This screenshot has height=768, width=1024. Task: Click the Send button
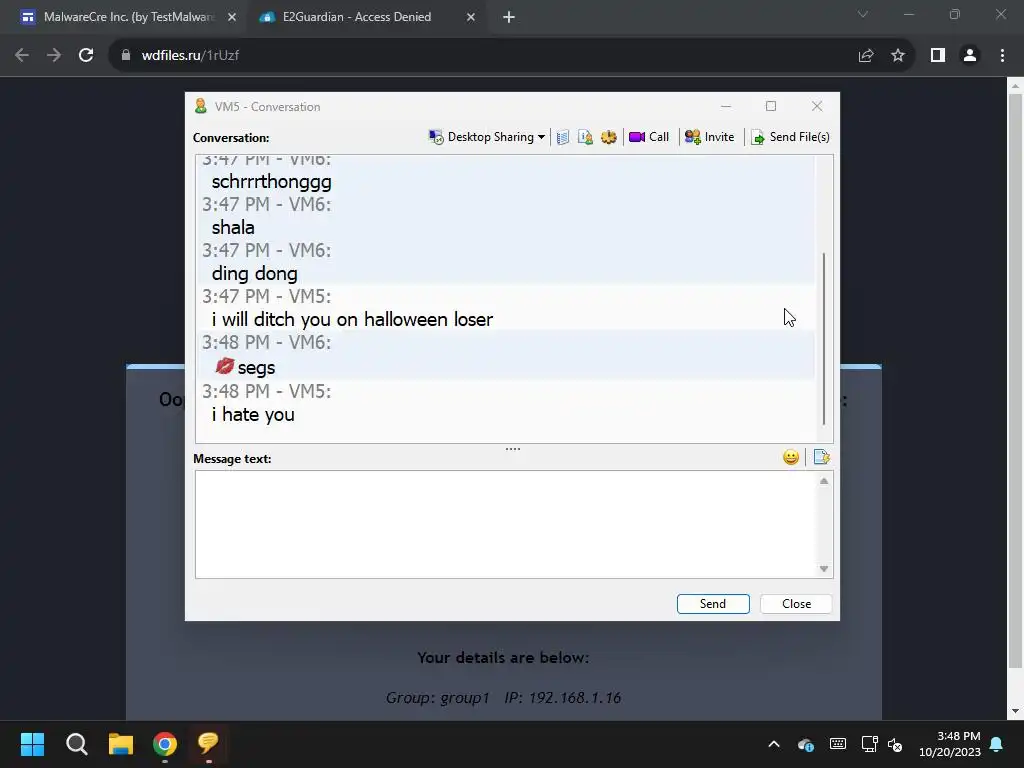click(x=713, y=604)
